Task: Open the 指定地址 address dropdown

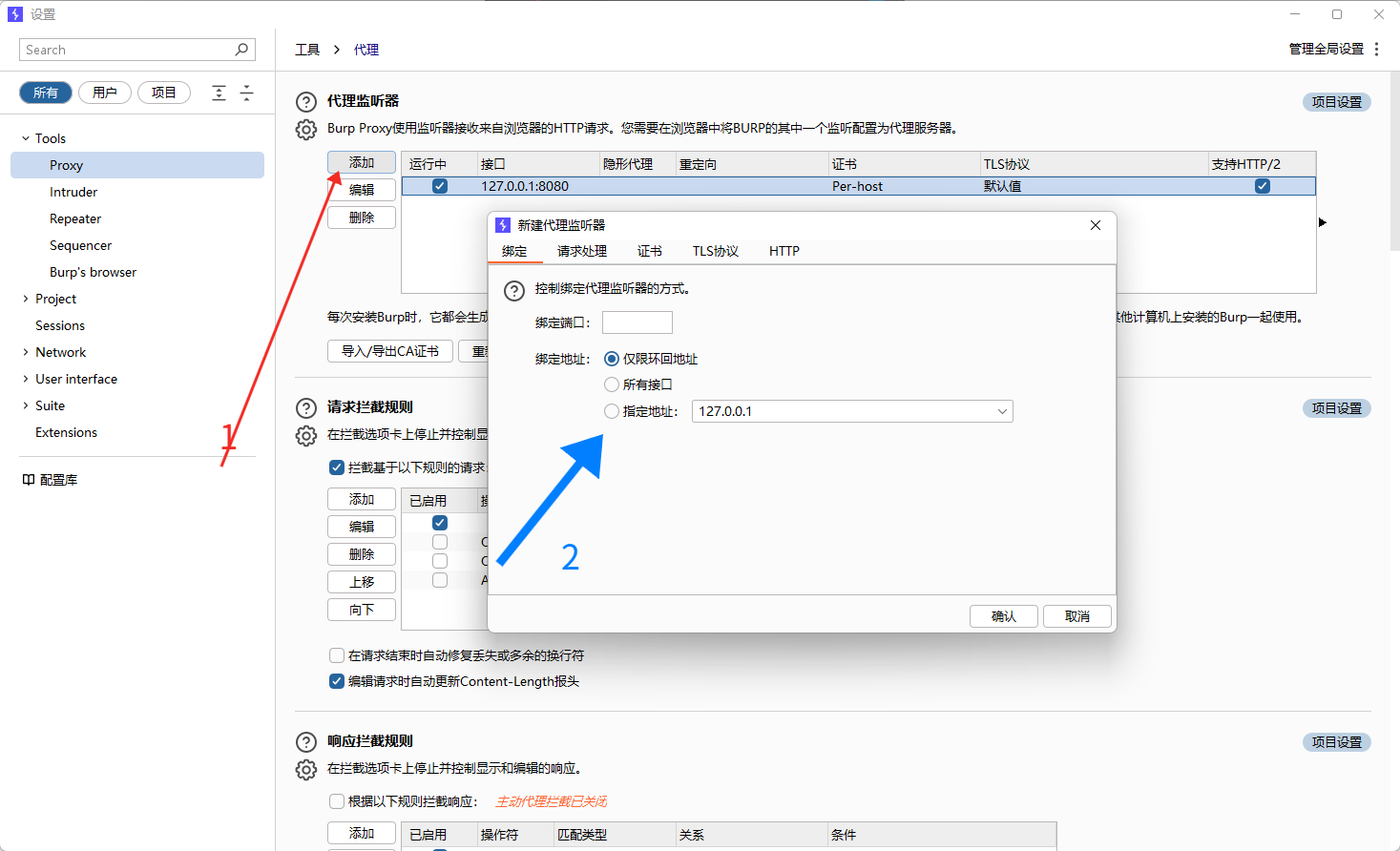Action: tap(1001, 410)
